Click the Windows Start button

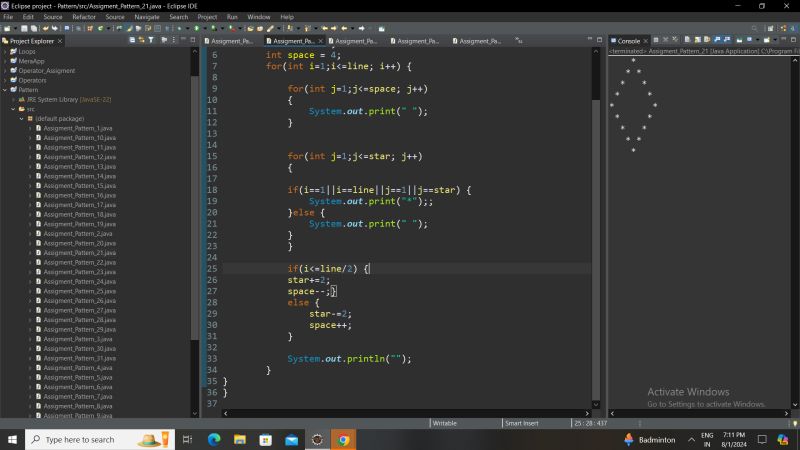[12, 439]
